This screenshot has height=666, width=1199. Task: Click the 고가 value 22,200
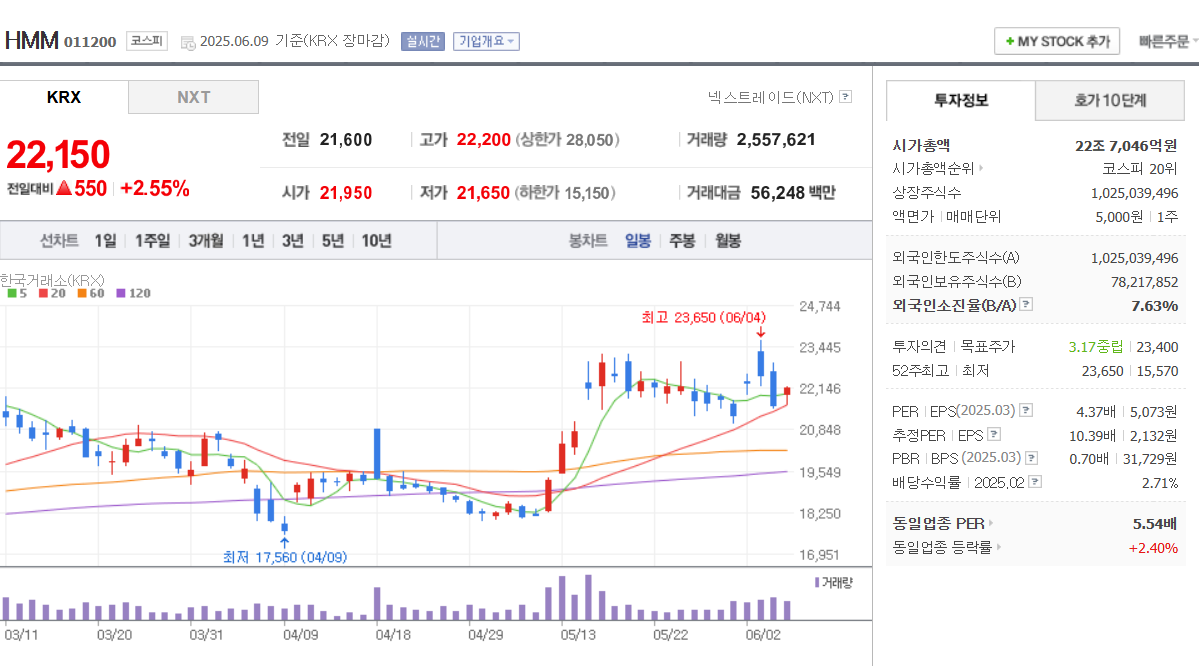tap(483, 140)
